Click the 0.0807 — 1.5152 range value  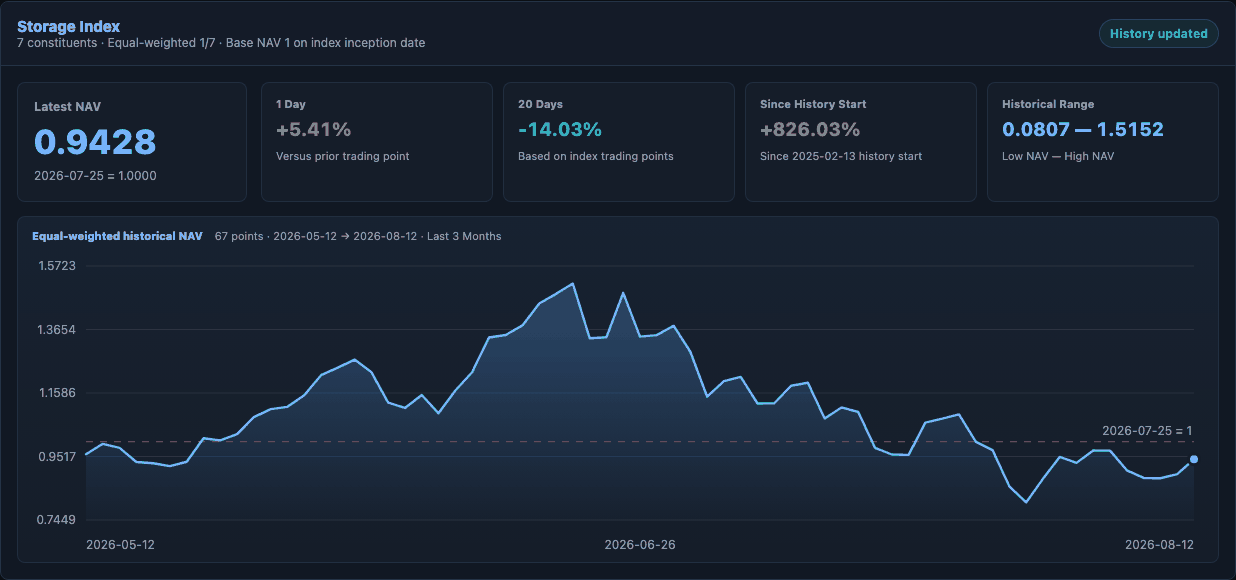[1083, 129]
